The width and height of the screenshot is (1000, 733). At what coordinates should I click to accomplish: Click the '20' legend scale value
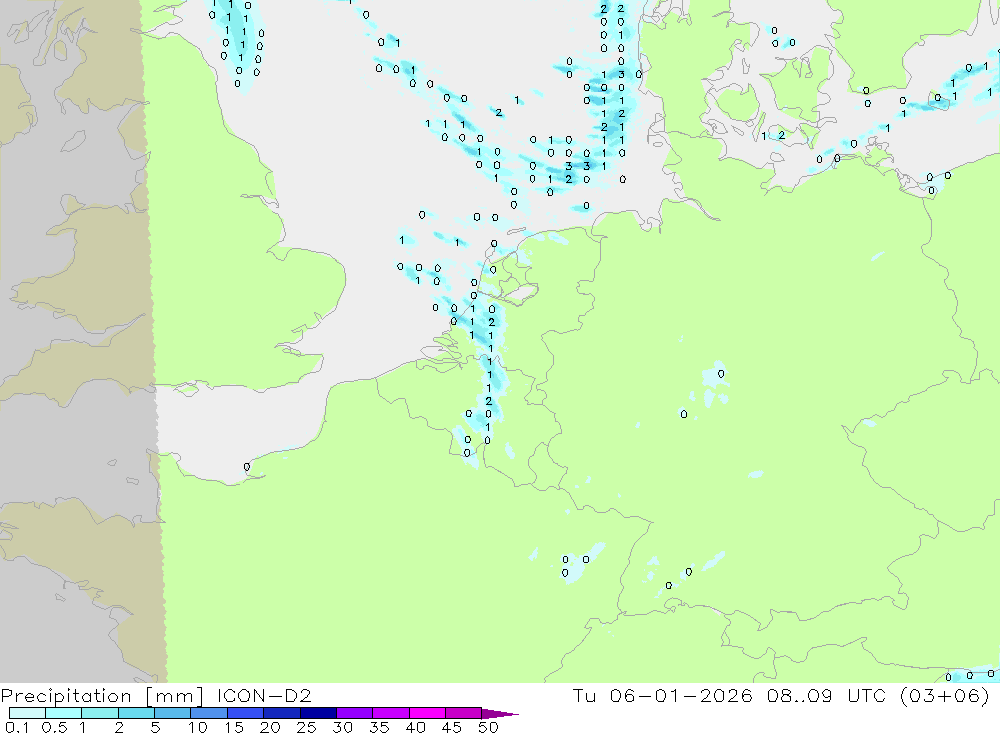[x=270, y=727]
